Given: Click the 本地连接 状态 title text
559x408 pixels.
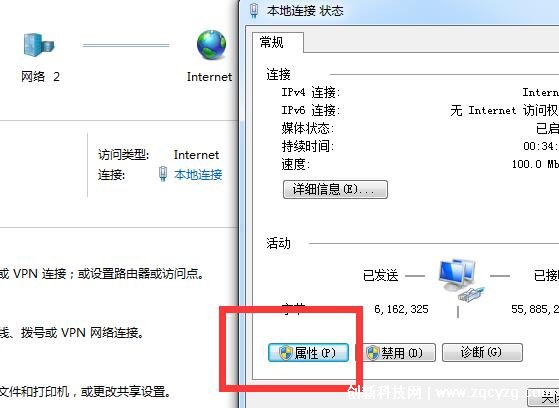Looking at the screenshot, I should click(x=305, y=11).
